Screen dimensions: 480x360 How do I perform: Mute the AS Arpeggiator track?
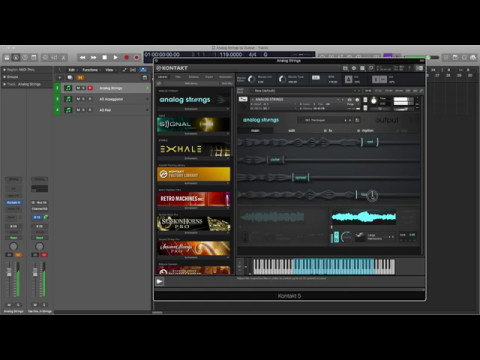coord(78,99)
